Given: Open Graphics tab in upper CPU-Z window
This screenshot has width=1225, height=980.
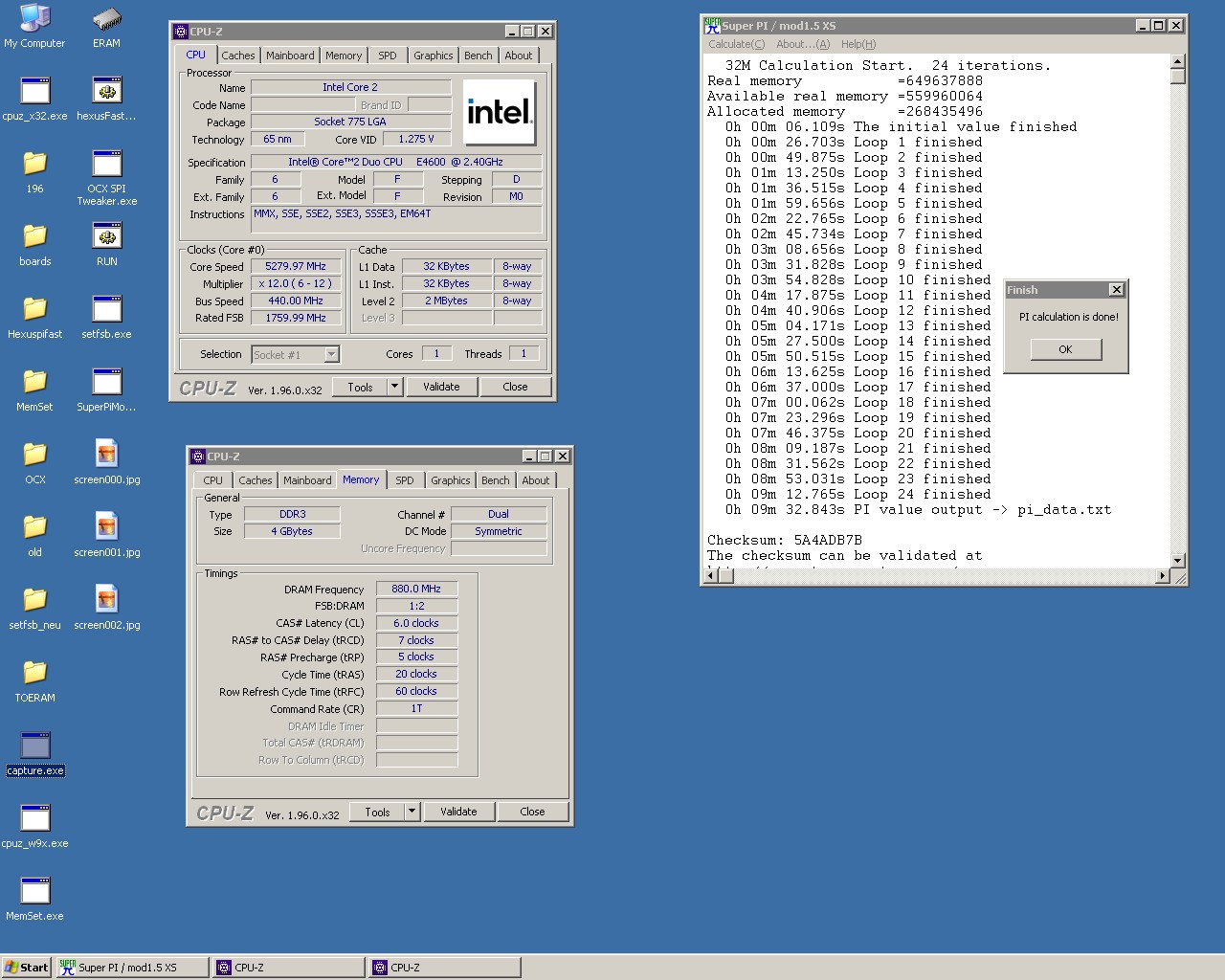Looking at the screenshot, I should [x=434, y=56].
